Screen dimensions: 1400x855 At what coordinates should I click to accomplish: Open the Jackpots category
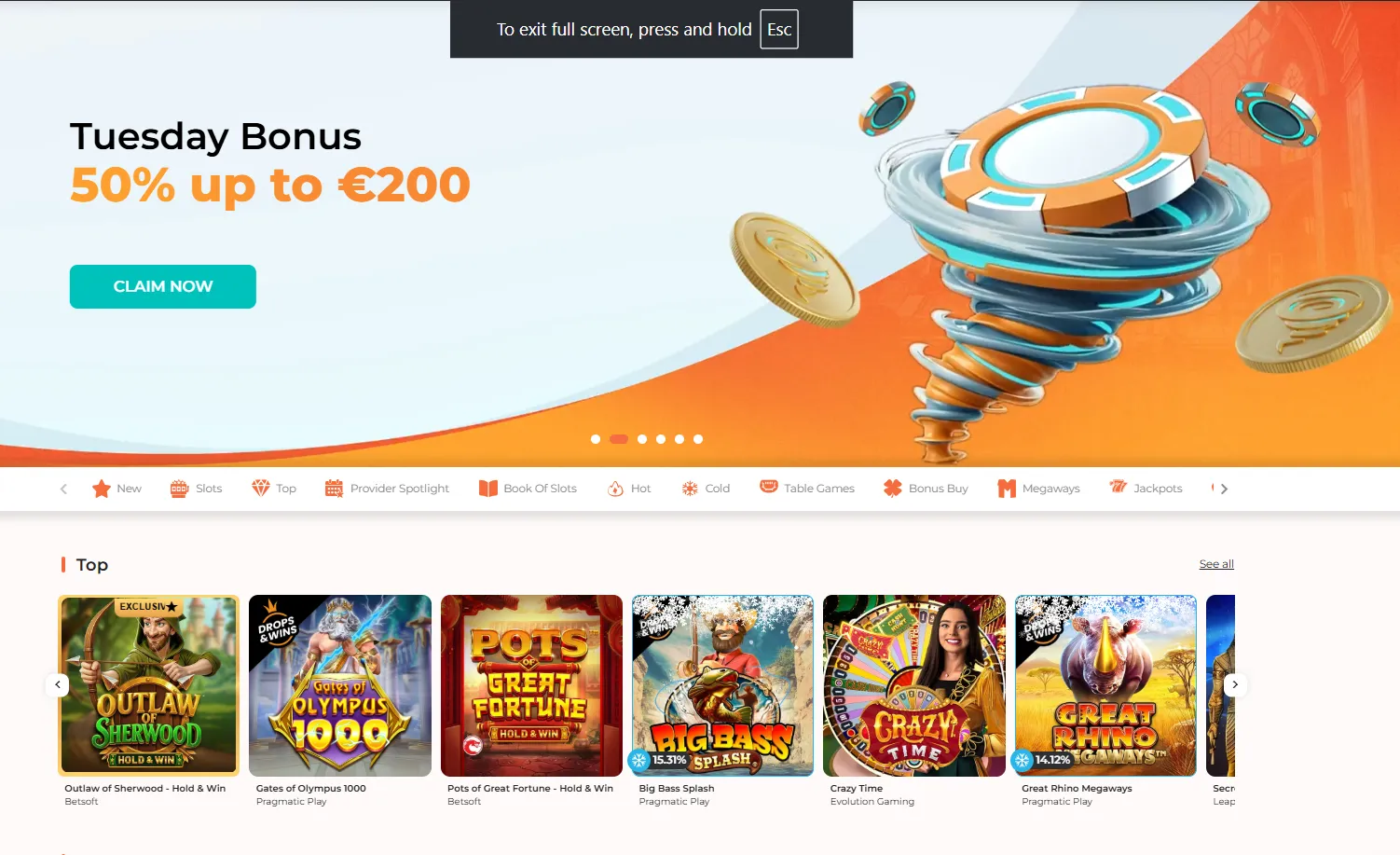[x=1146, y=488]
